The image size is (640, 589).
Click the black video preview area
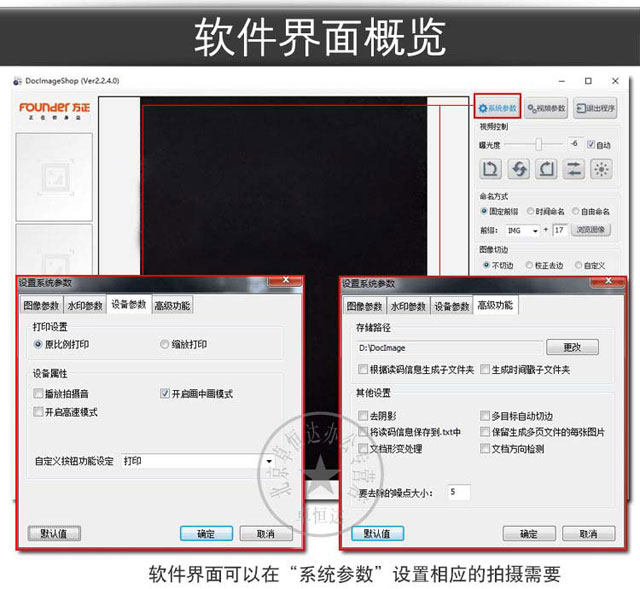(284, 186)
